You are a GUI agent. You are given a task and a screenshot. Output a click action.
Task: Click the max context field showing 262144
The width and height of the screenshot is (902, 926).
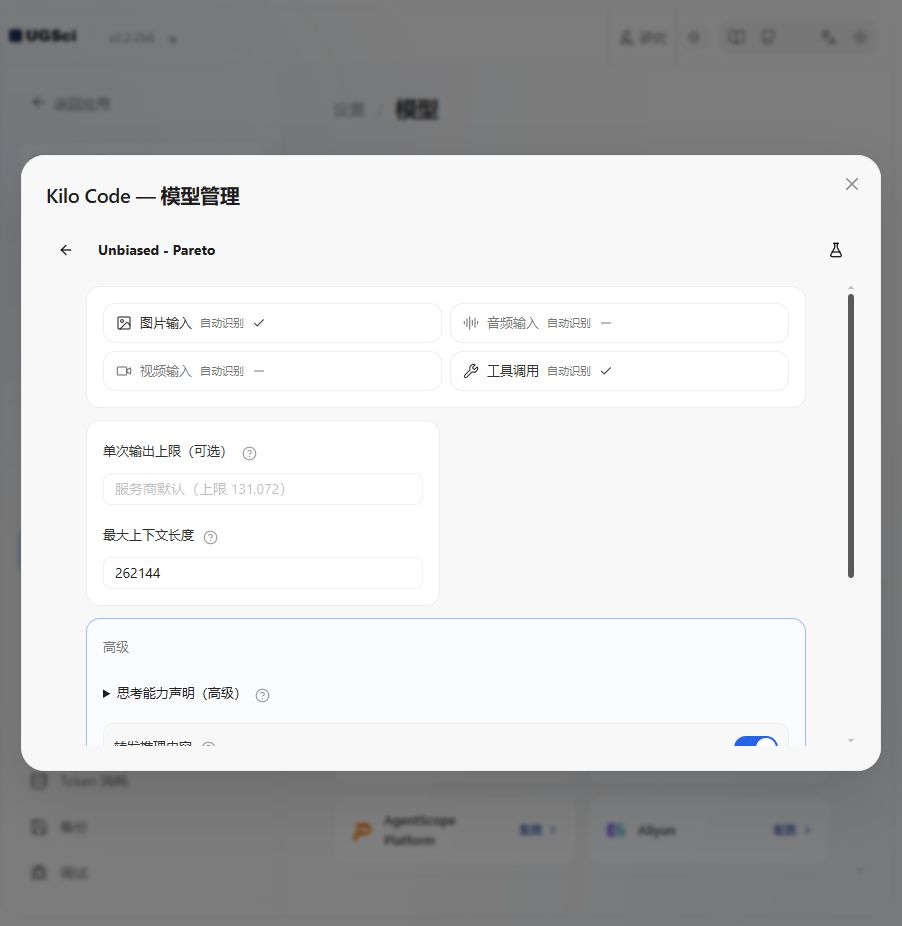click(263, 573)
